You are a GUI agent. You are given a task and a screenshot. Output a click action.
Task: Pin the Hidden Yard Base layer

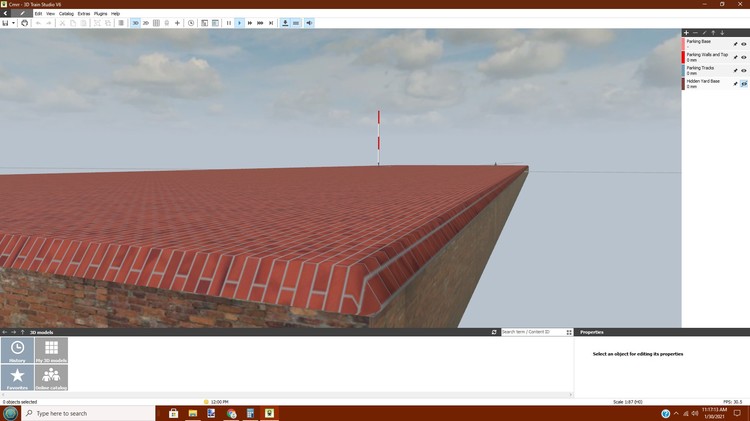pos(736,84)
